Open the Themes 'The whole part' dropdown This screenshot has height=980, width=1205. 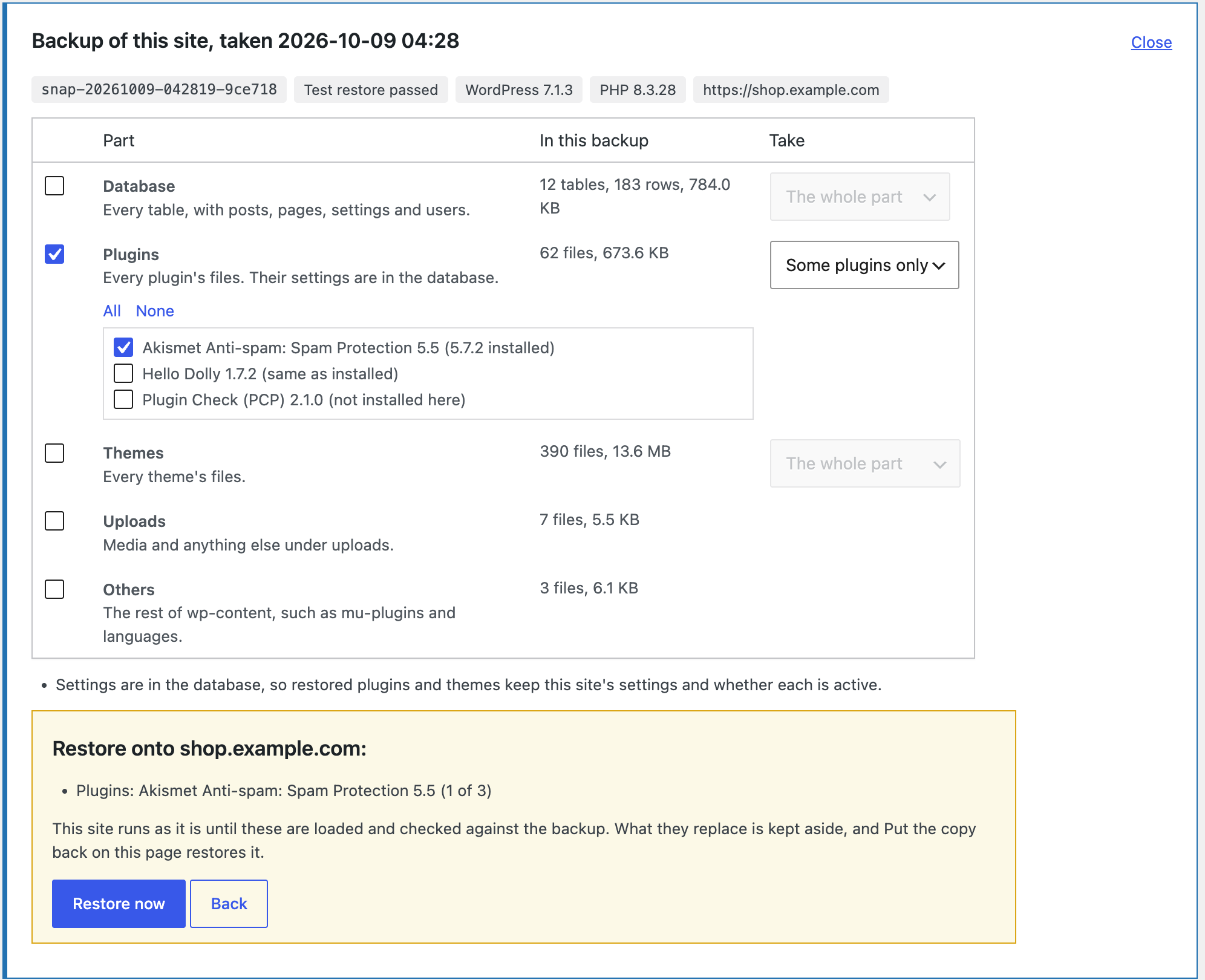pos(864,463)
